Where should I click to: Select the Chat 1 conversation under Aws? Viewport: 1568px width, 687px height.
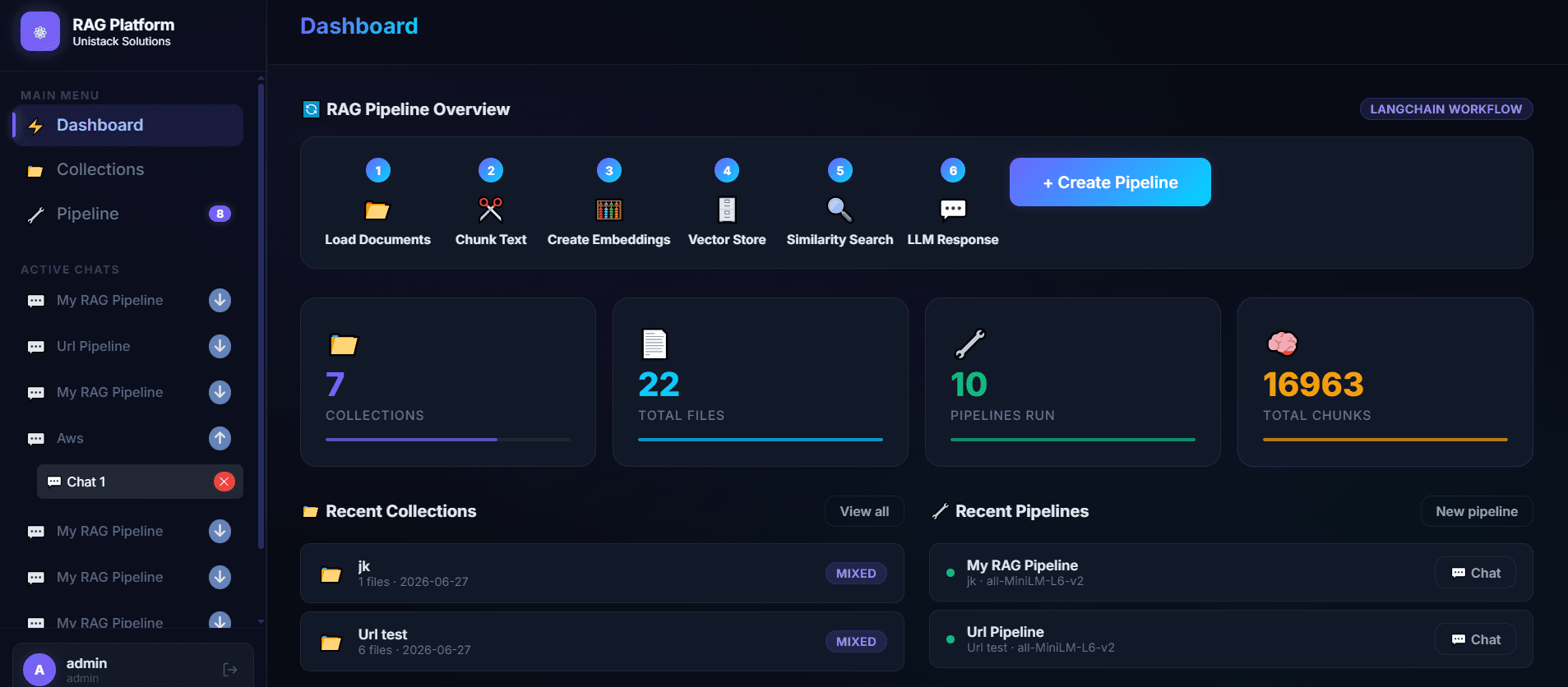point(140,482)
